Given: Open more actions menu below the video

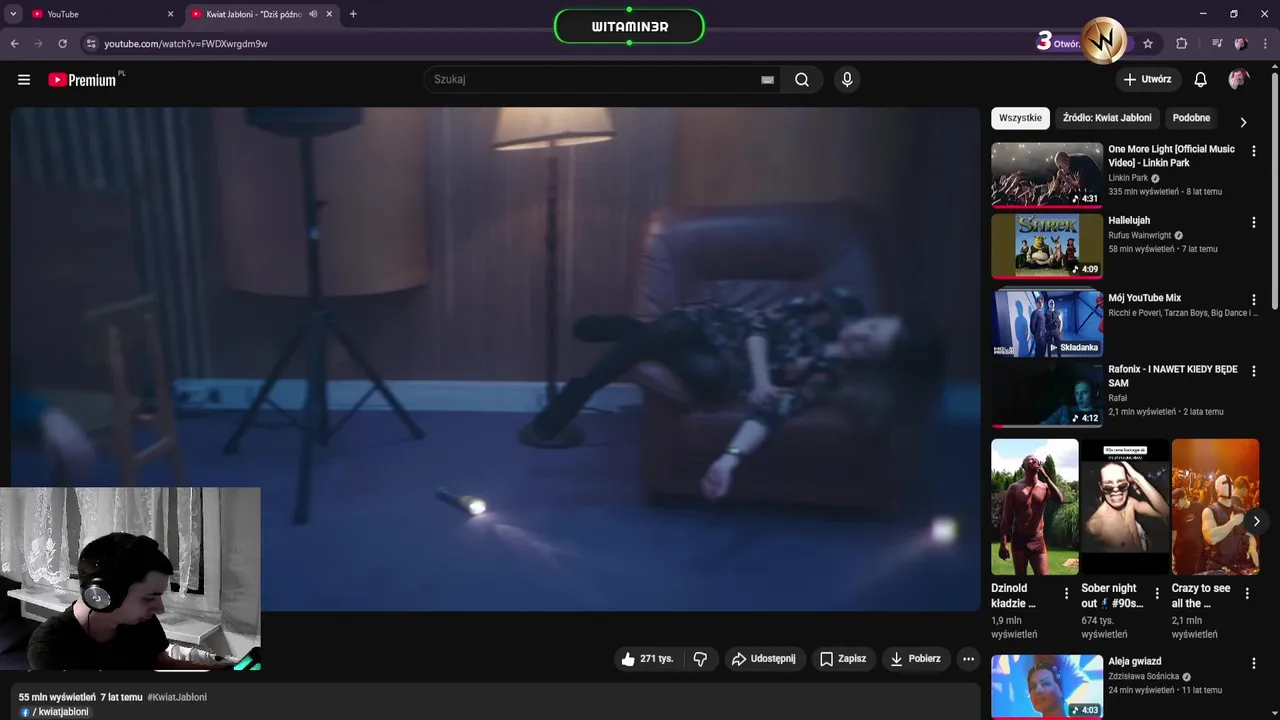Looking at the screenshot, I should [968, 659].
